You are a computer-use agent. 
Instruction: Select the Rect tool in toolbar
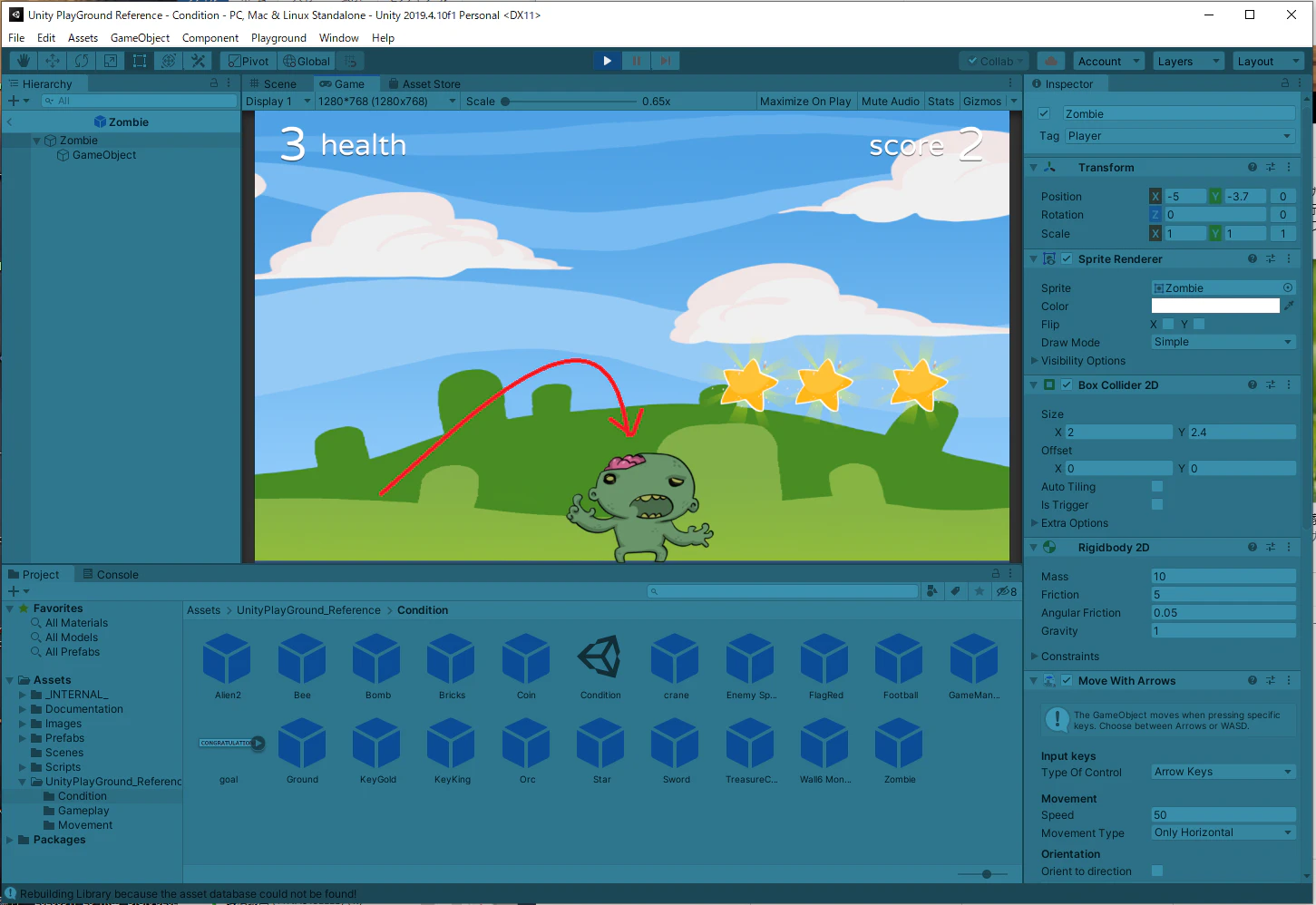140,61
